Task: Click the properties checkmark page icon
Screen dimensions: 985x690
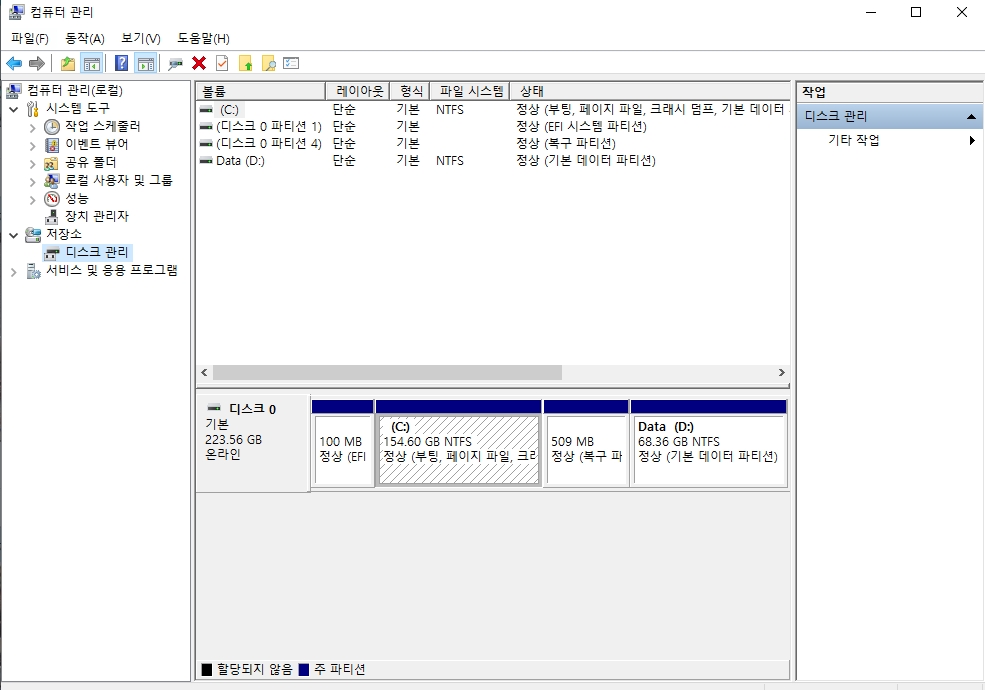Action: click(x=222, y=63)
